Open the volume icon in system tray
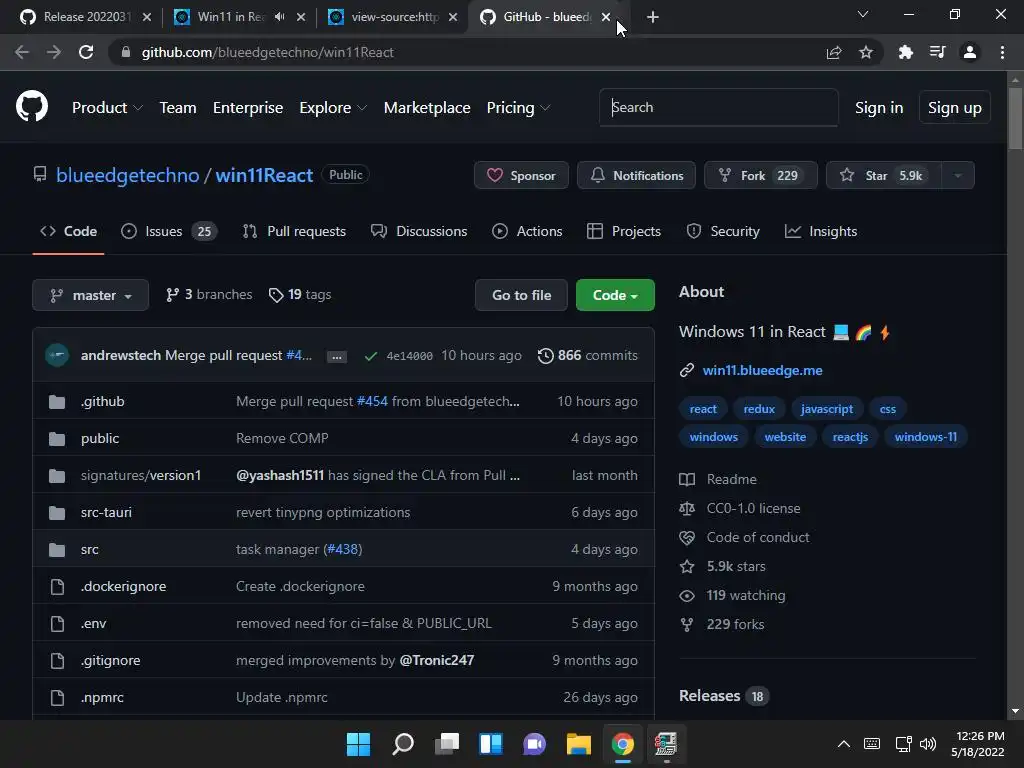This screenshot has width=1024, height=768. pos(928,744)
